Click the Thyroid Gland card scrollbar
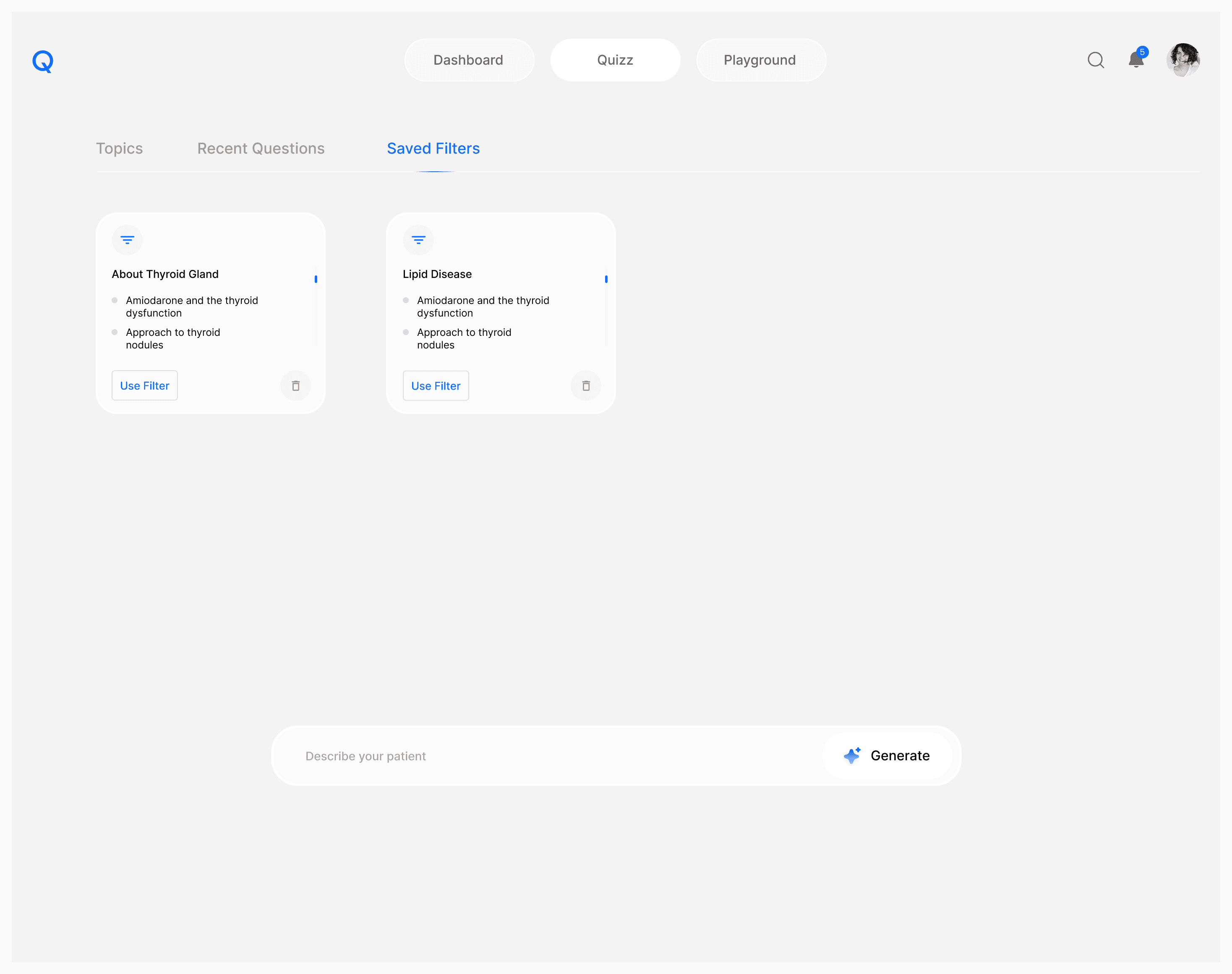This screenshot has height=974, width=1232. click(x=316, y=280)
